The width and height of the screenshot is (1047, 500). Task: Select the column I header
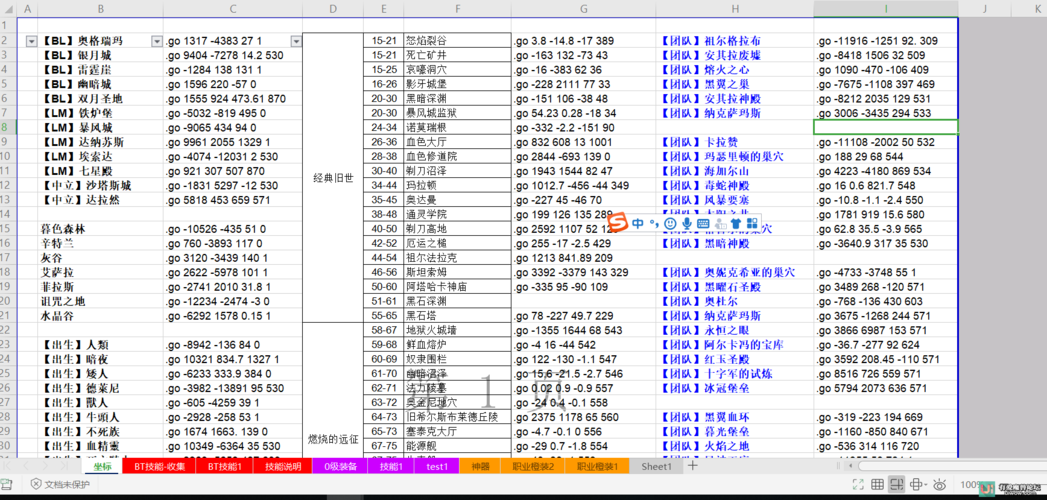click(x=885, y=9)
